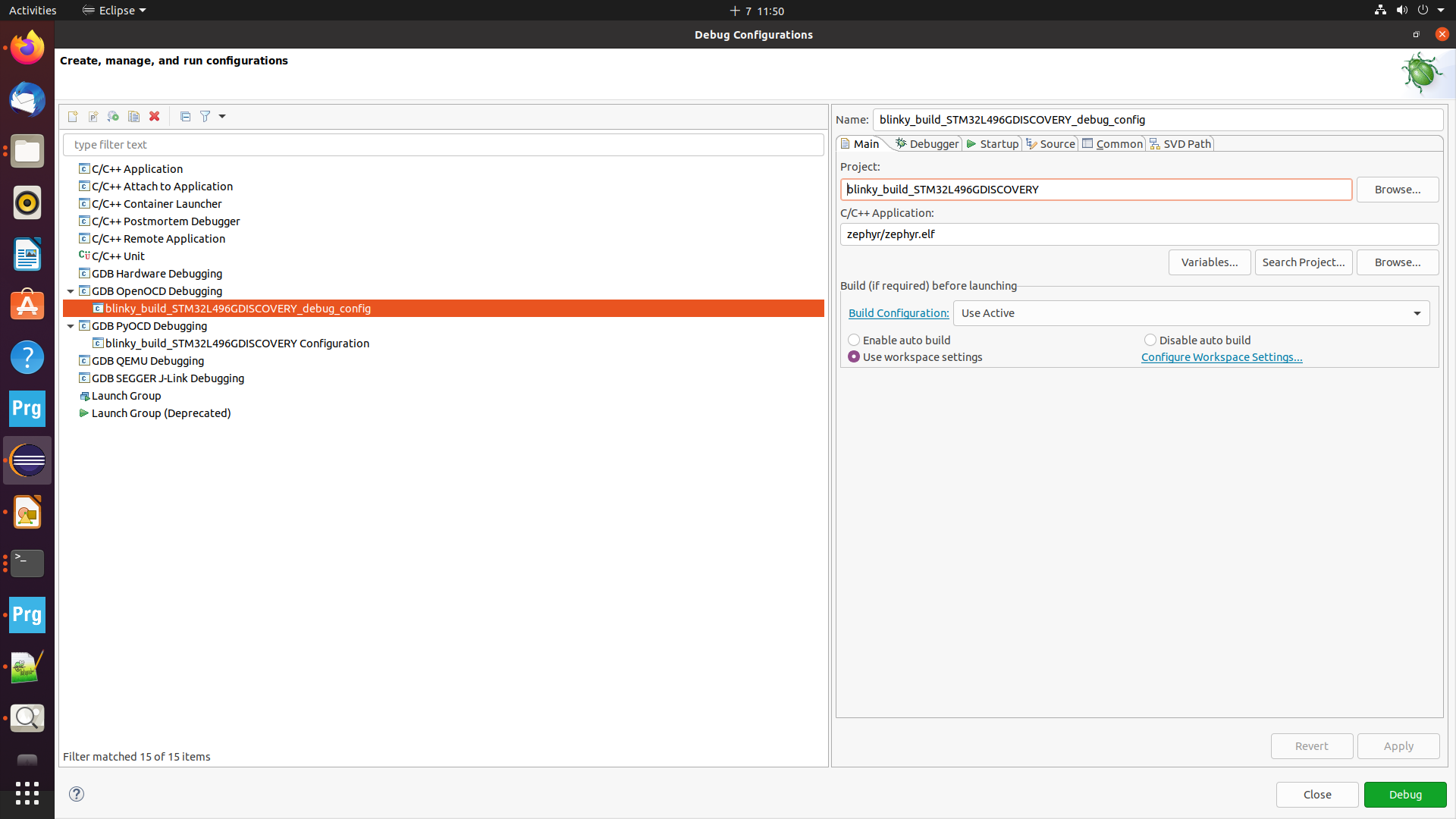Open the SVD Path tab

1186,143
